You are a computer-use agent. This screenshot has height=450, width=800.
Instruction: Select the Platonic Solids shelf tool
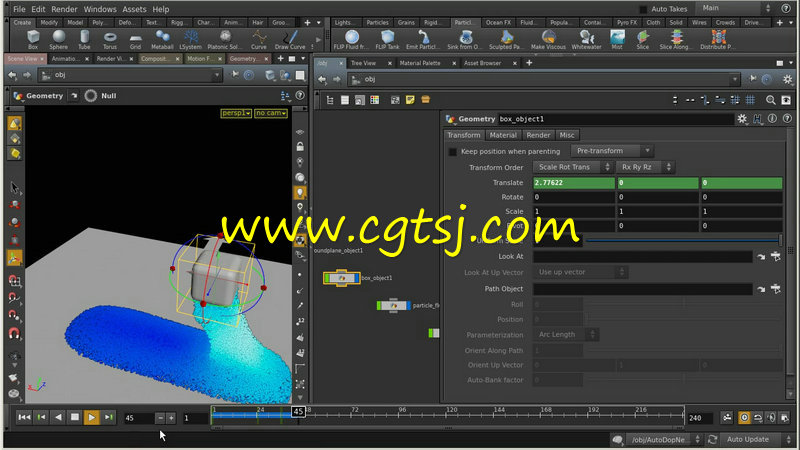click(224, 39)
